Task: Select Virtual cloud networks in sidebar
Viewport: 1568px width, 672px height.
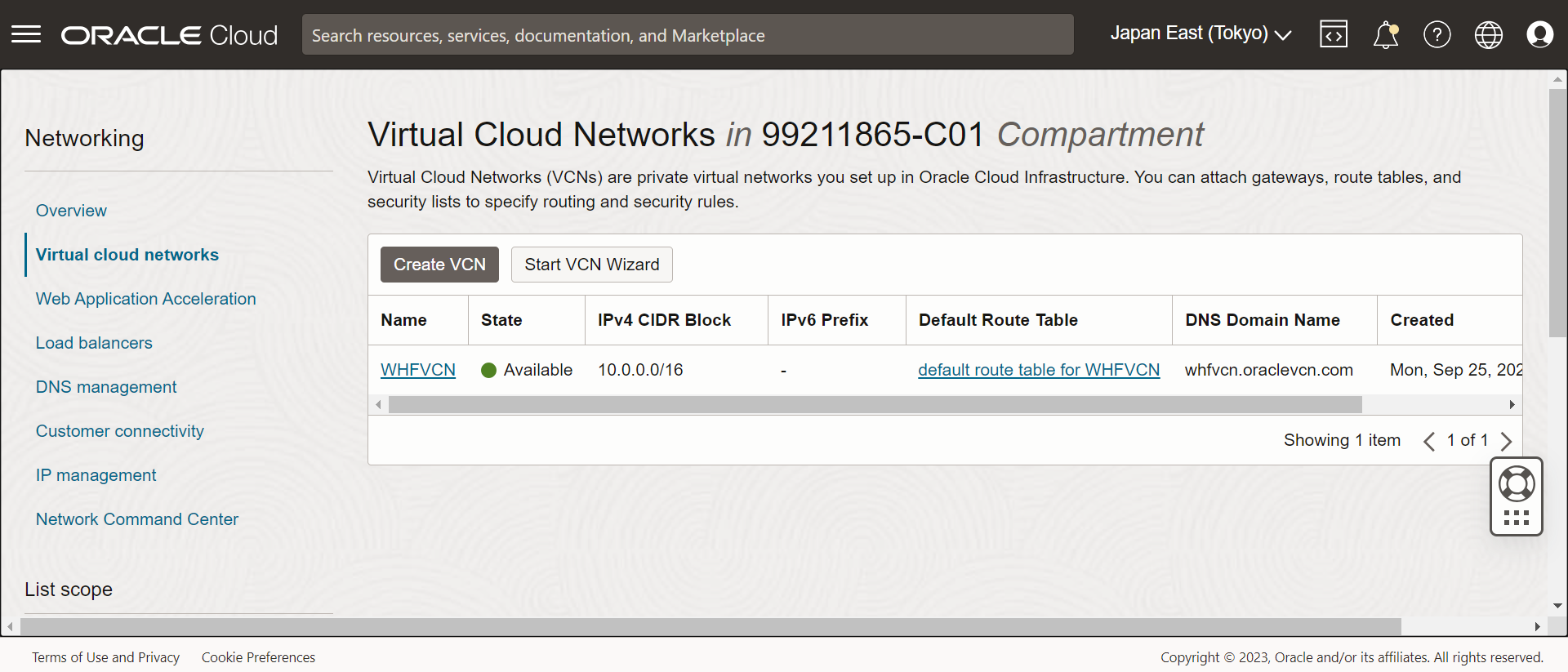Action: point(127,255)
